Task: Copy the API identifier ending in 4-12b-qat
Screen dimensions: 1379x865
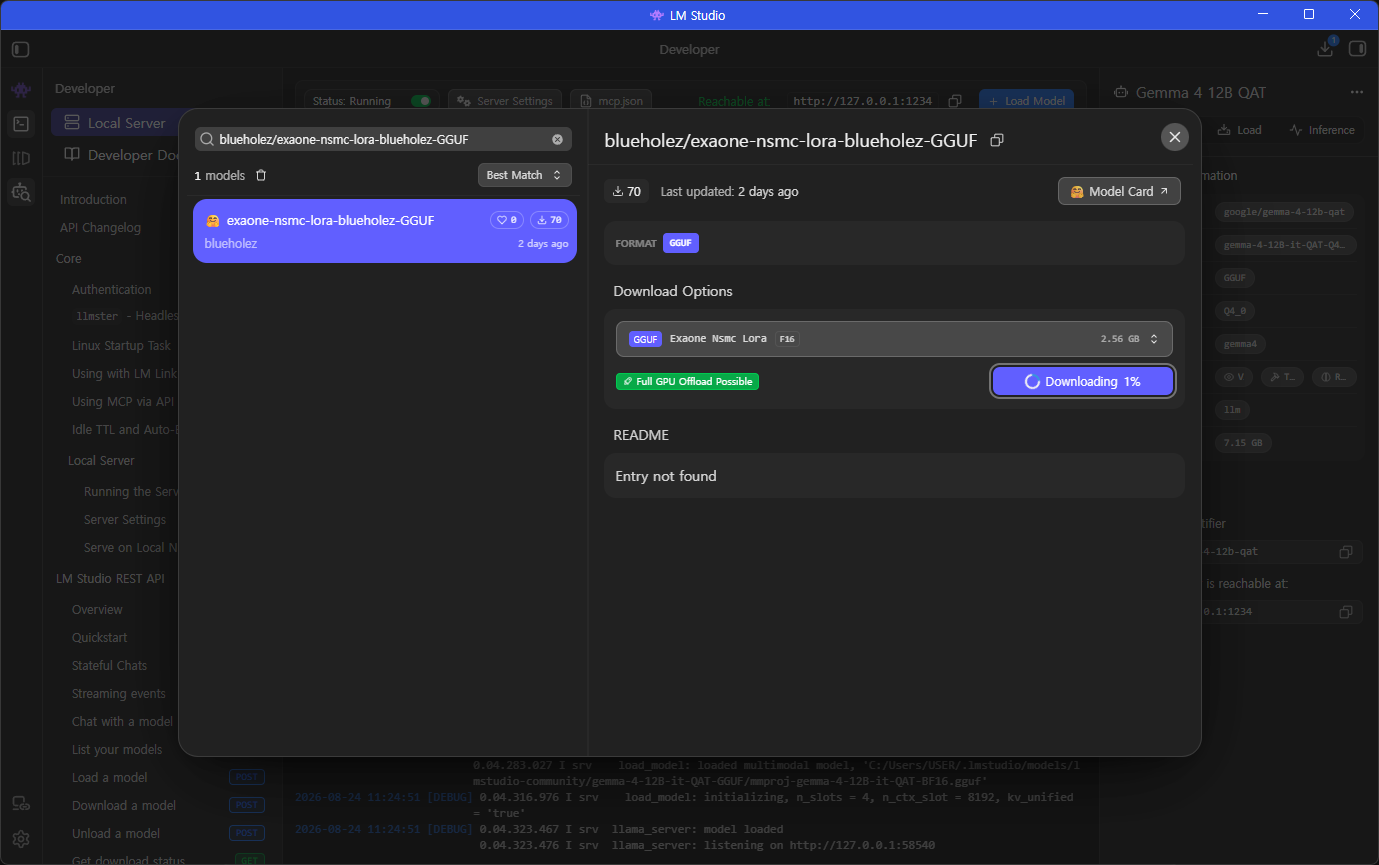Action: click(1346, 552)
